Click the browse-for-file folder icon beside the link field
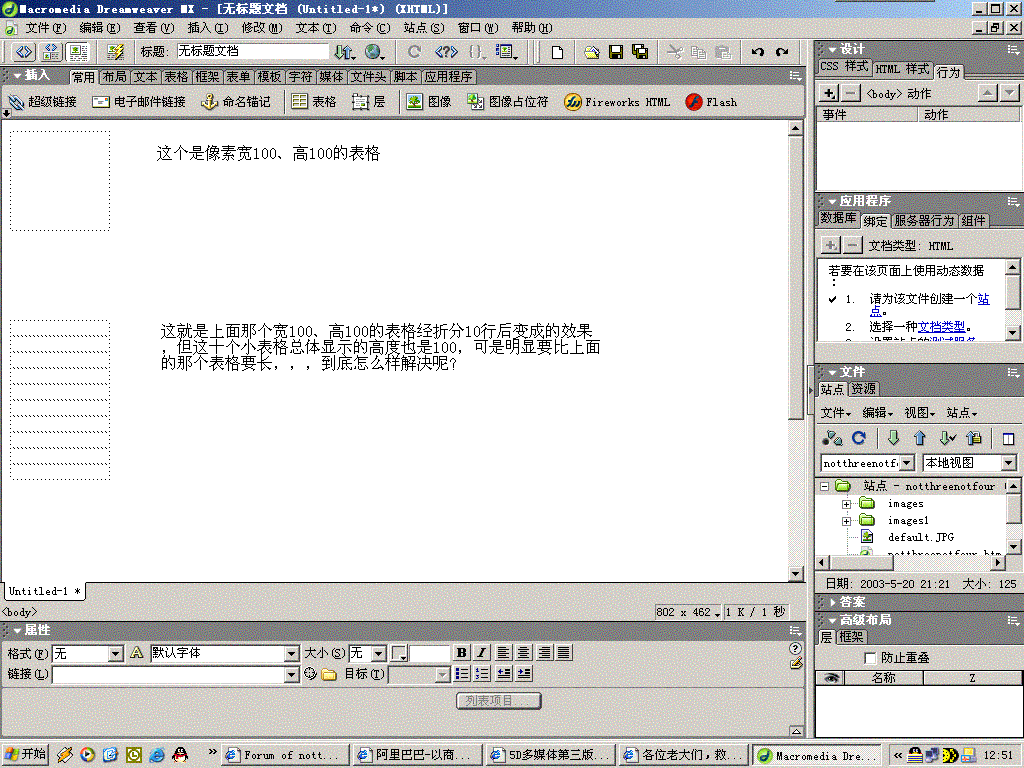1024x768 pixels. point(328,674)
